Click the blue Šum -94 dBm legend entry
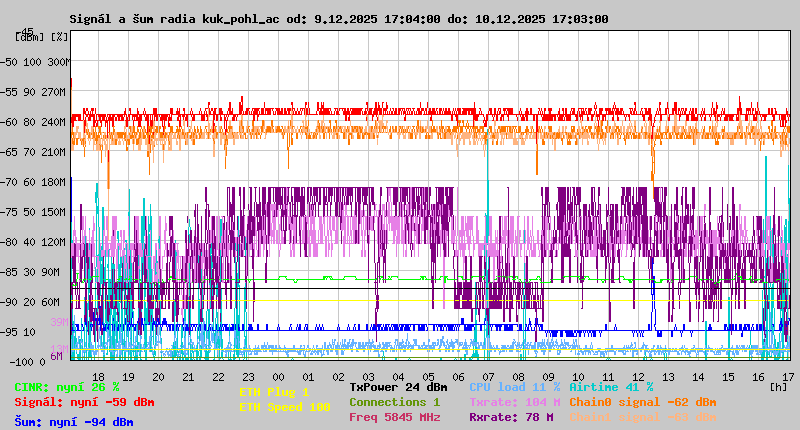Image resolution: width=800 pixels, height=430 pixels. pos(74,422)
